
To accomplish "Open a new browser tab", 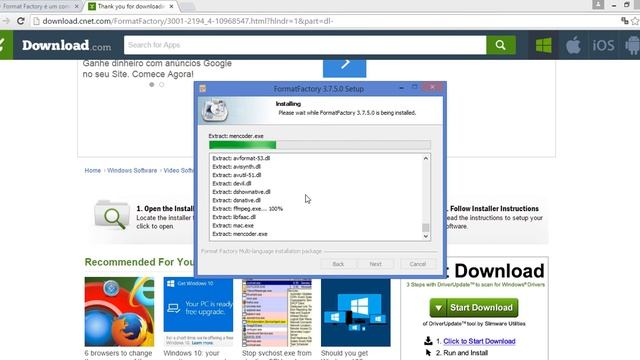I will (x=187, y=7).
